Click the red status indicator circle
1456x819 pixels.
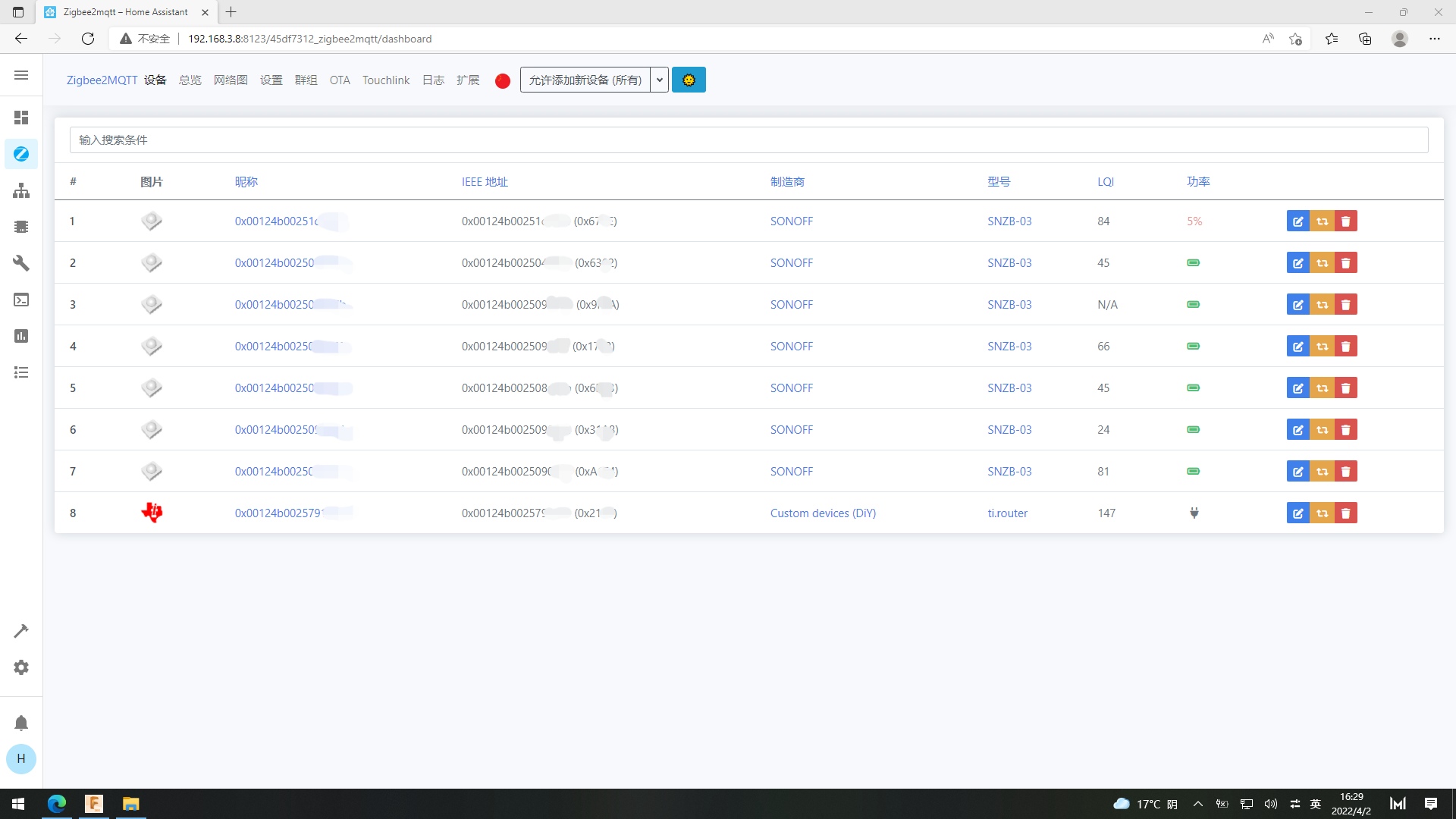click(502, 81)
